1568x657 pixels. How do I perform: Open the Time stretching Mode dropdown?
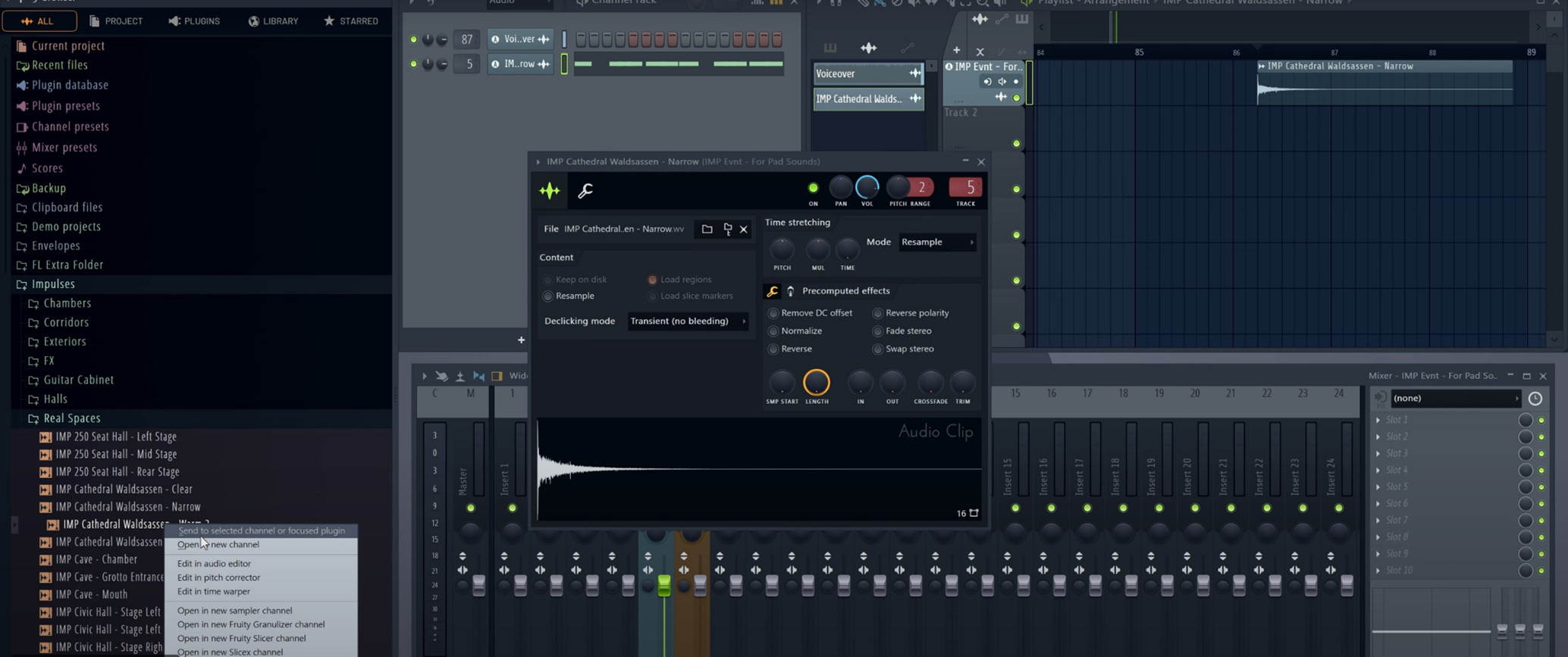coord(937,242)
